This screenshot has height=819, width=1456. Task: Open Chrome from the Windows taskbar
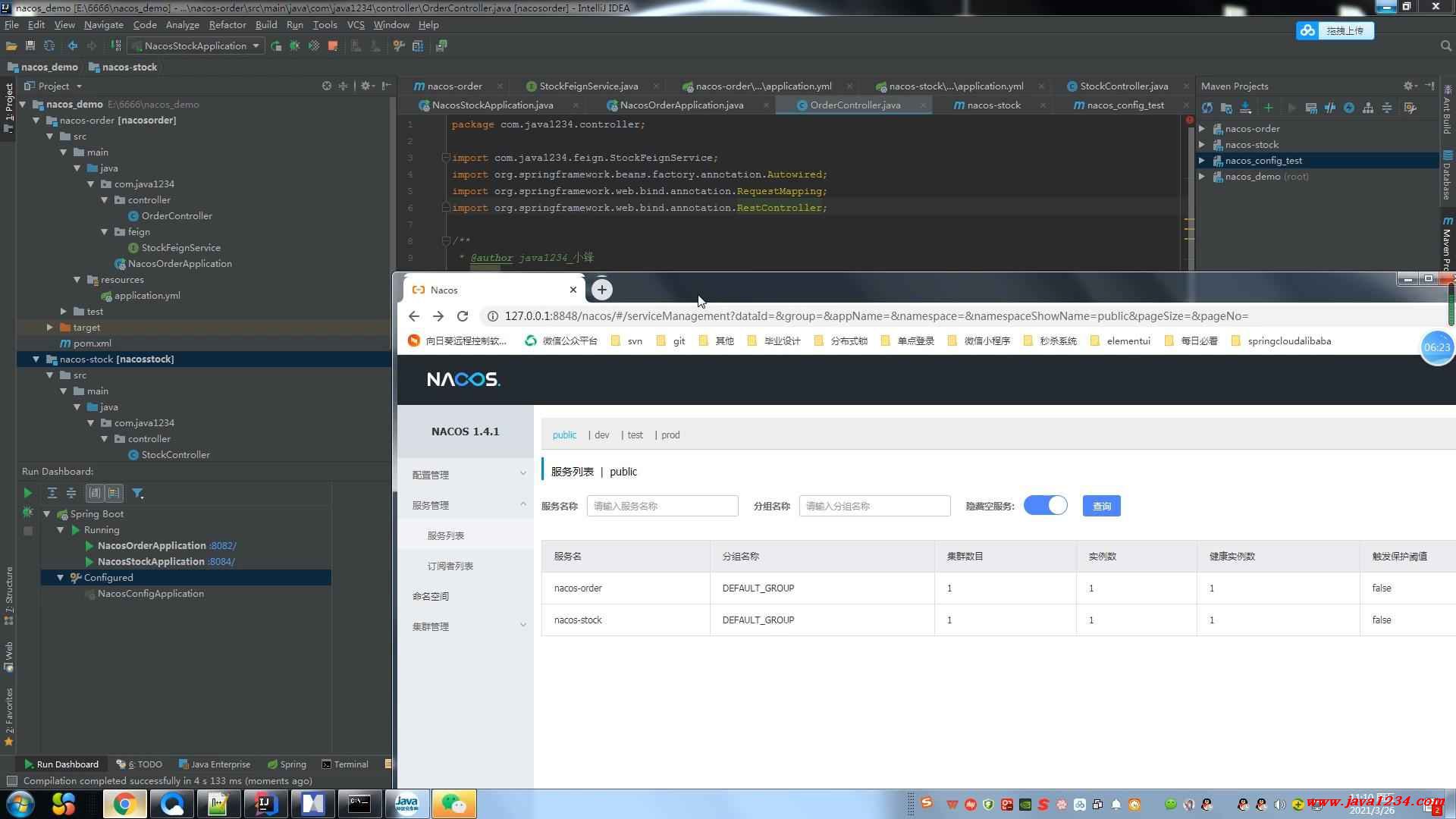tap(124, 804)
